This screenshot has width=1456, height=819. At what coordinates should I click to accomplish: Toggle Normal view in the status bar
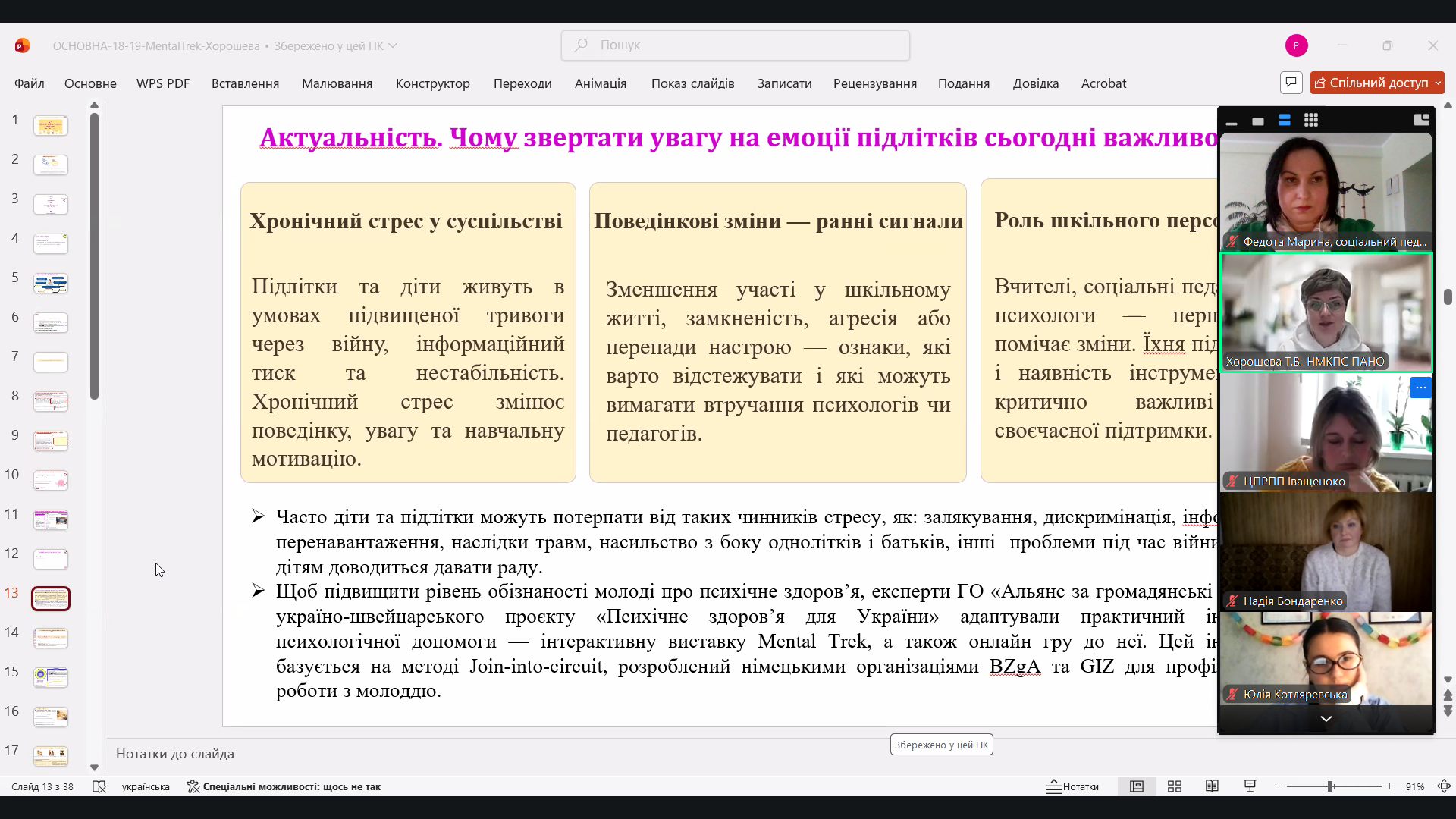[1136, 786]
